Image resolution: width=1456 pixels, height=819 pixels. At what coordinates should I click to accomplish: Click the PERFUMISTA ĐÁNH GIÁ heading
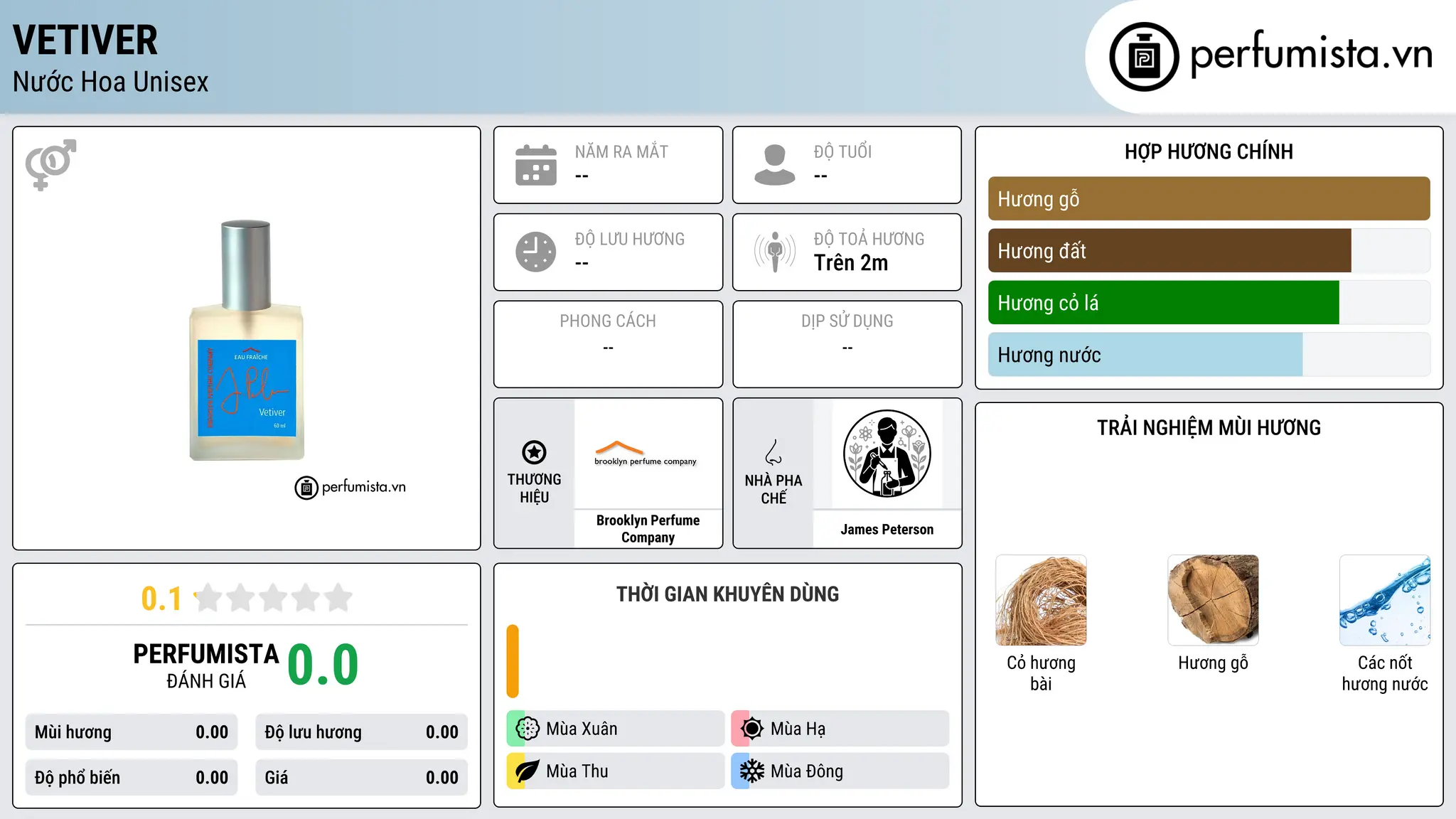pyautogui.click(x=206, y=665)
